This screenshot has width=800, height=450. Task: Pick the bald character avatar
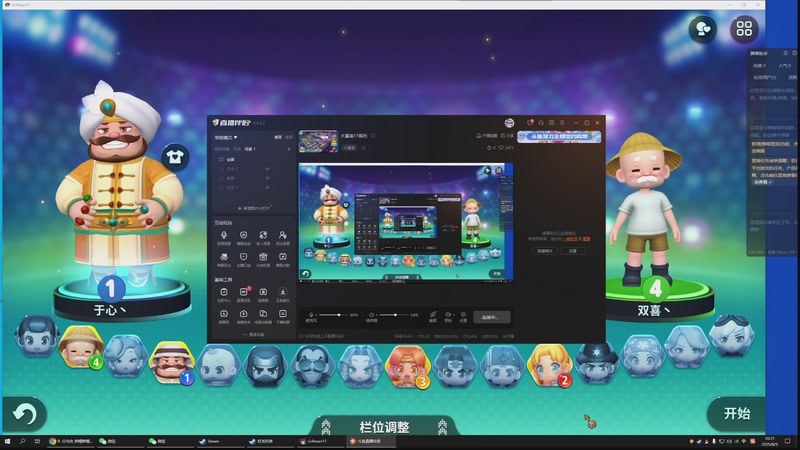coord(219,365)
